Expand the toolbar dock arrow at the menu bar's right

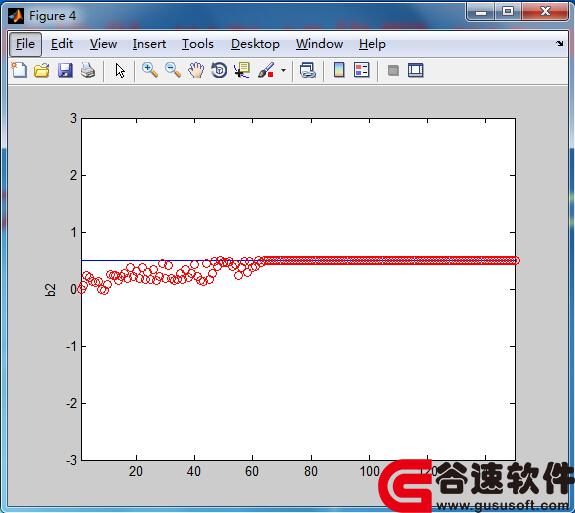[x=560, y=44]
